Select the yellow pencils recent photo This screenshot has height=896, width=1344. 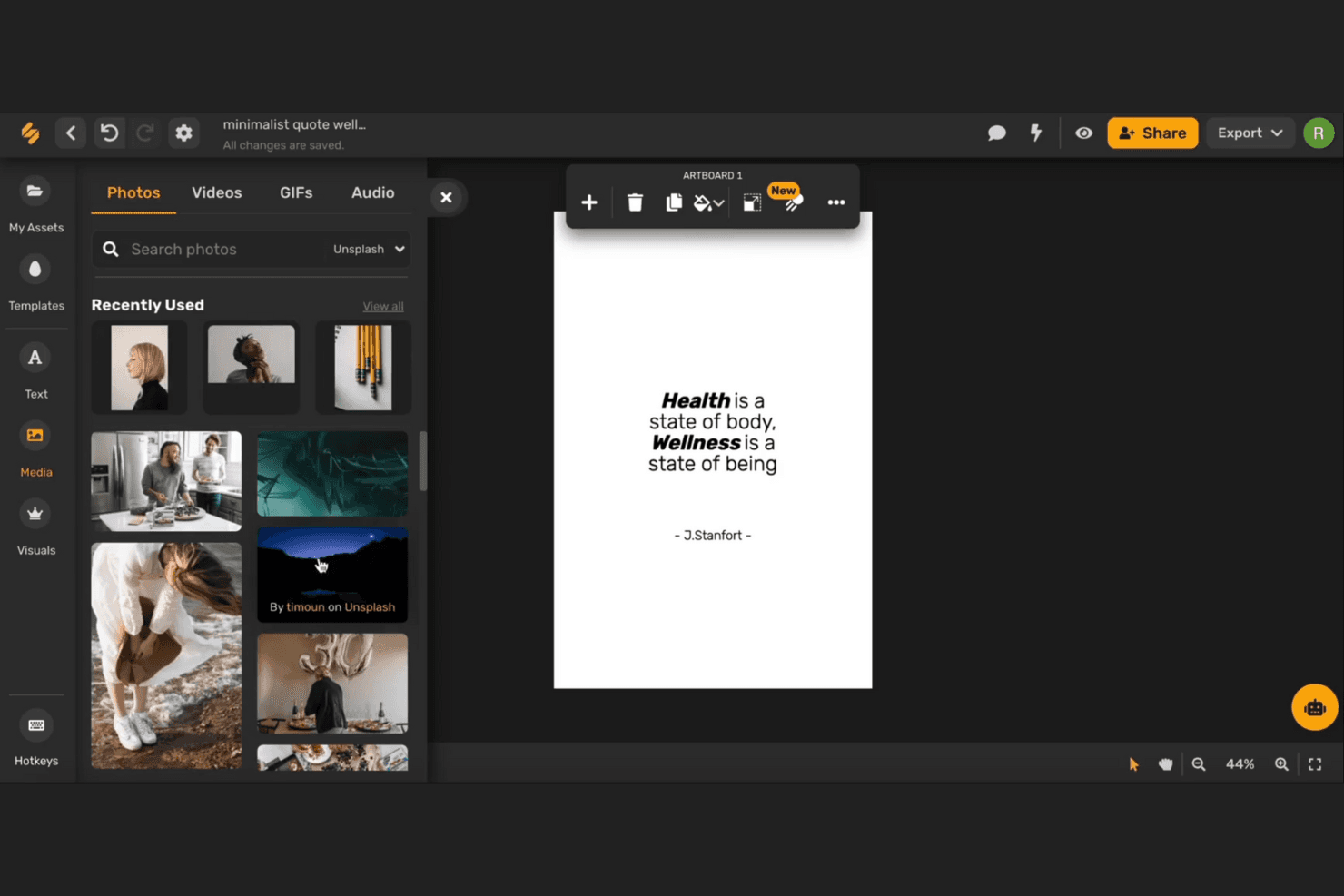click(363, 368)
